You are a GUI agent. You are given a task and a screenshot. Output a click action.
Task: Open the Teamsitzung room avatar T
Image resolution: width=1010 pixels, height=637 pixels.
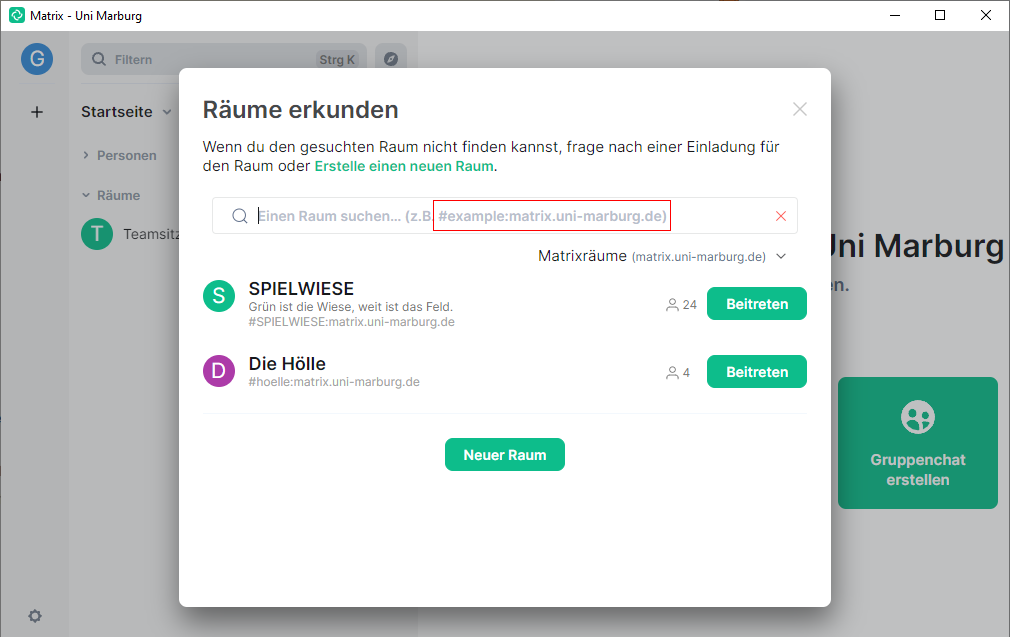[x=97, y=234]
